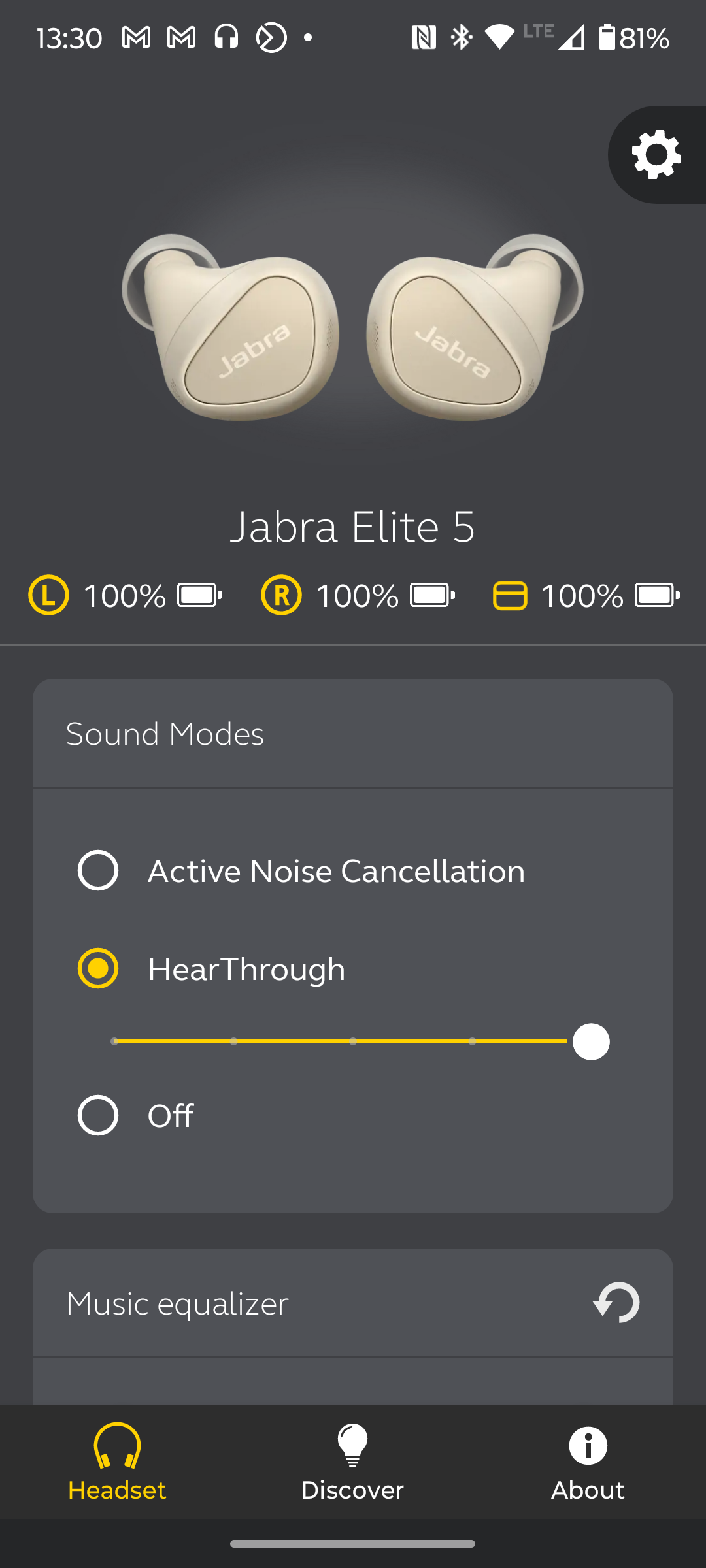Image resolution: width=706 pixels, height=1568 pixels.
Task: Tap the About info icon
Action: click(x=588, y=1445)
